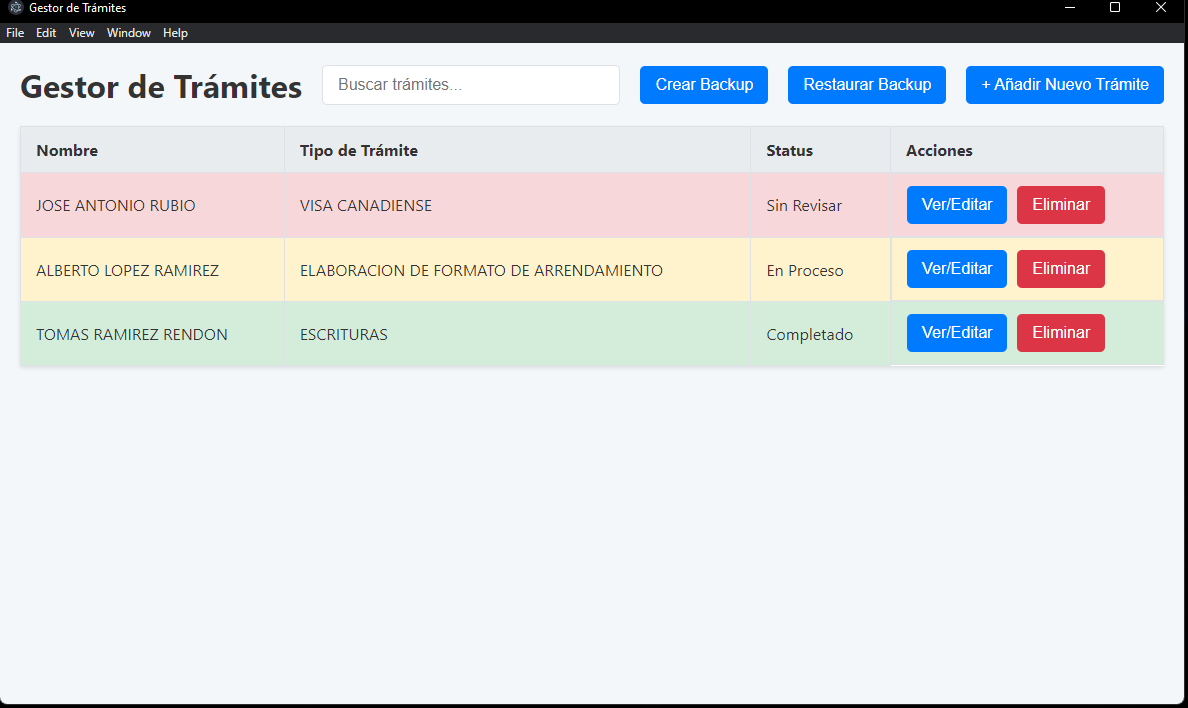Image resolution: width=1188 pixels, height=708 pixels.
Task: Open the View menu
Action: click(x=82, y=33)
